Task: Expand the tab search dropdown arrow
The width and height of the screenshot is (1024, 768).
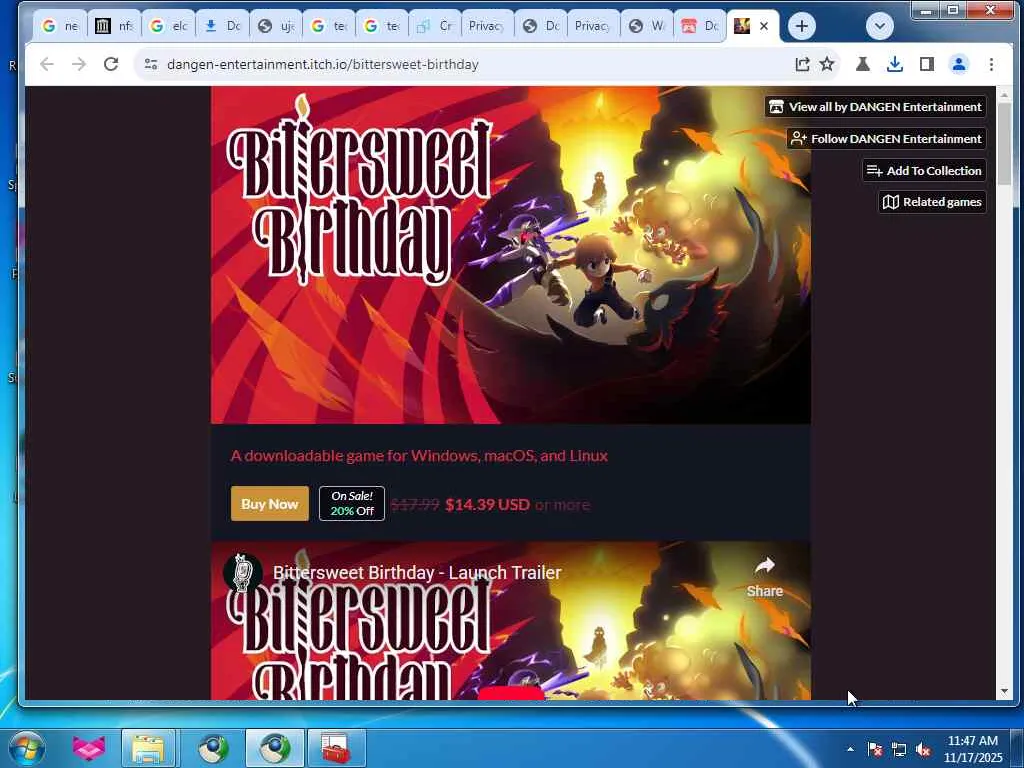Action: 880,26
